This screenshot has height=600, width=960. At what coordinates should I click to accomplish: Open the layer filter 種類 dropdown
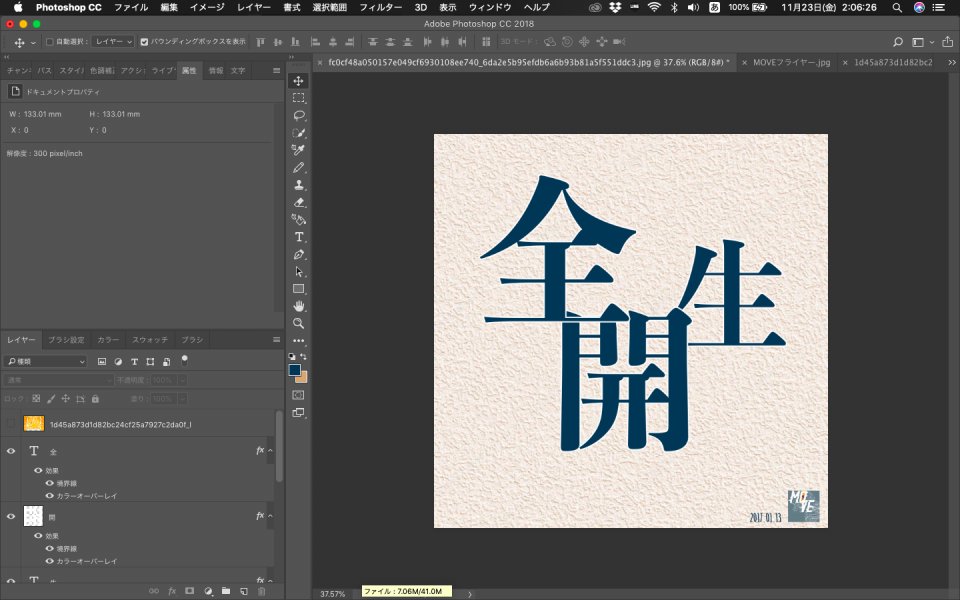pyautogui.click(x=46, y=361)
